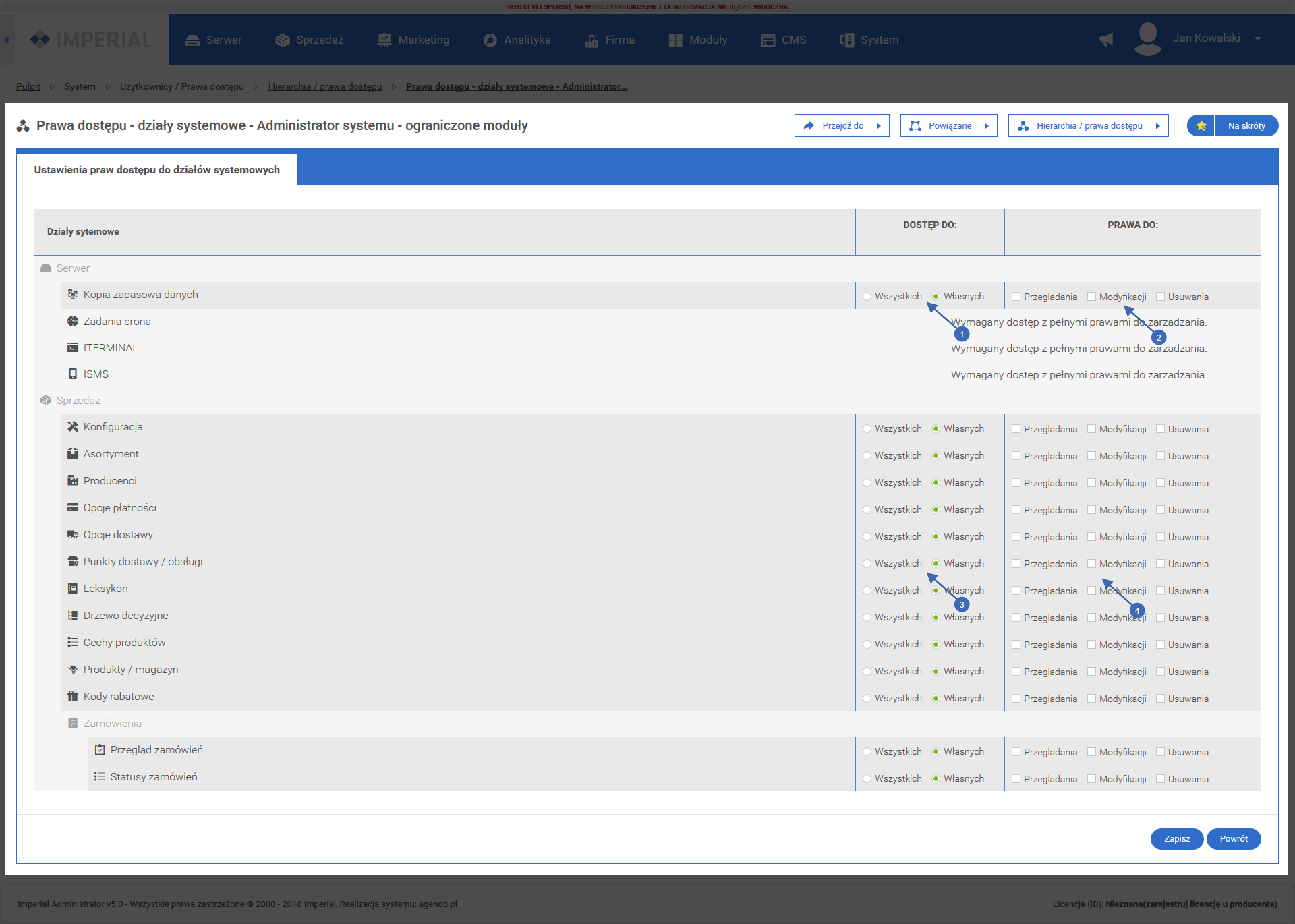The image size is (1295, 924).
Task: Click the Kopia zapasowa danych icon
Action: pos(73,295)
